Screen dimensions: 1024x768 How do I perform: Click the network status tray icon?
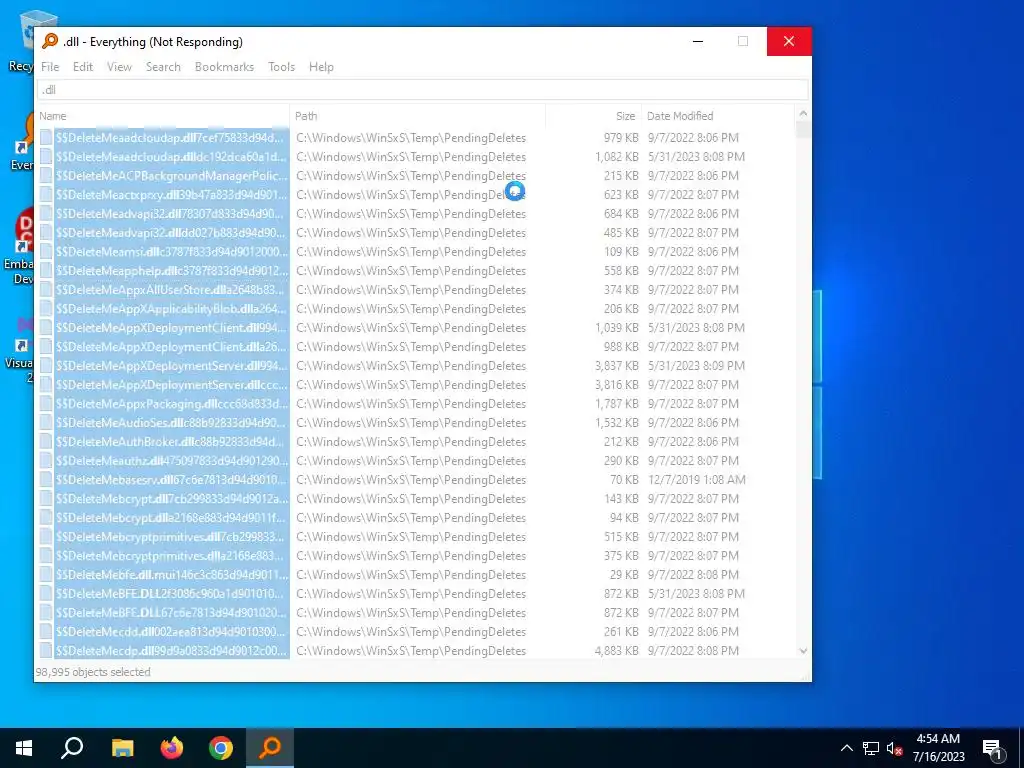coord(871,748)
